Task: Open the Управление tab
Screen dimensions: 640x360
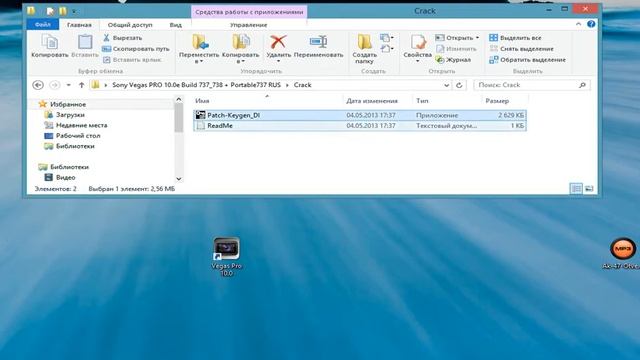Action: 249,25
